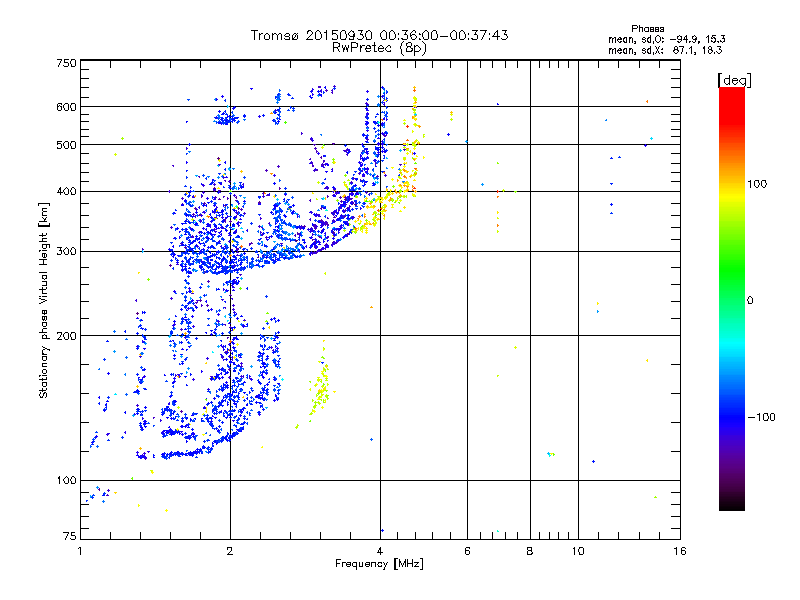Click the x-axis label '1'
The image size is (800, 600).
[80, 551]
